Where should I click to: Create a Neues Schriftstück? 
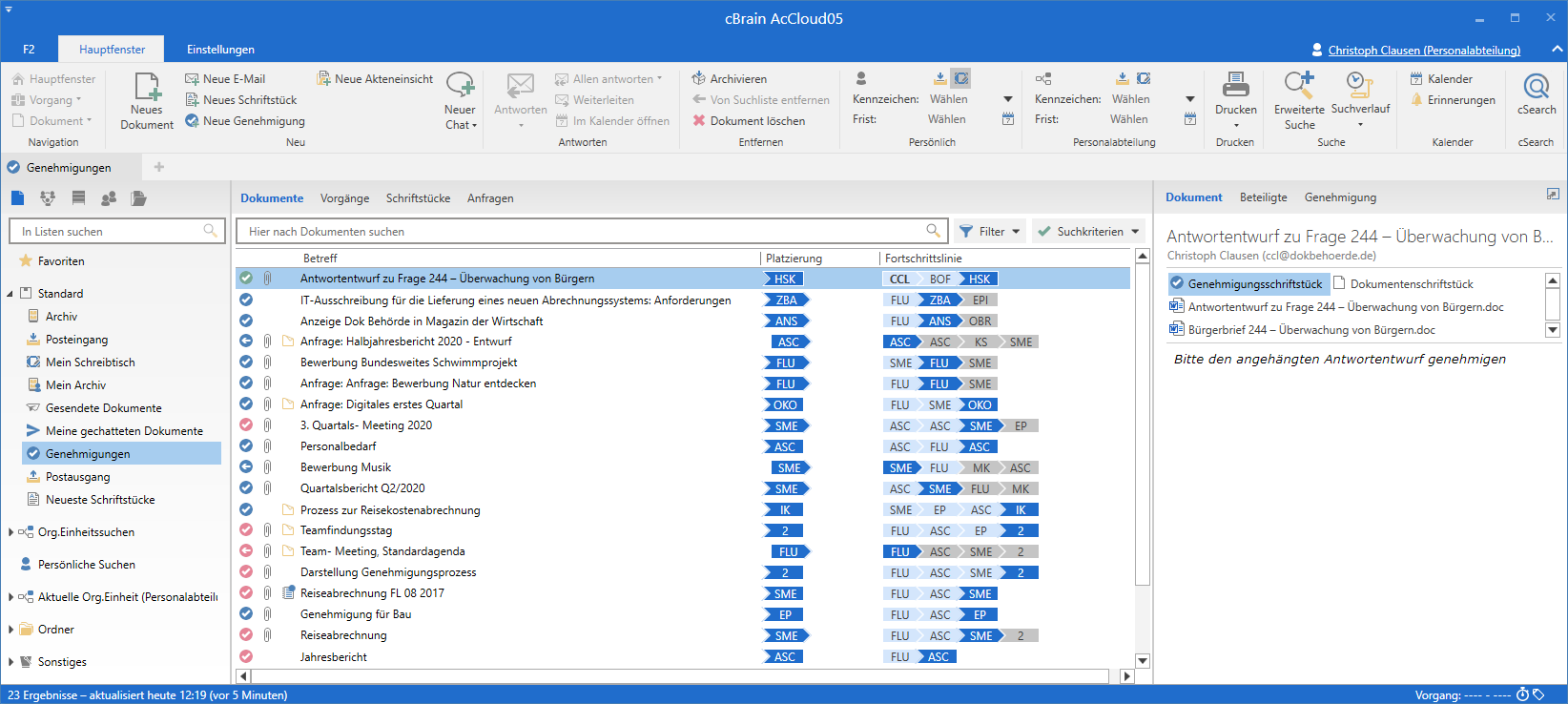240,100
